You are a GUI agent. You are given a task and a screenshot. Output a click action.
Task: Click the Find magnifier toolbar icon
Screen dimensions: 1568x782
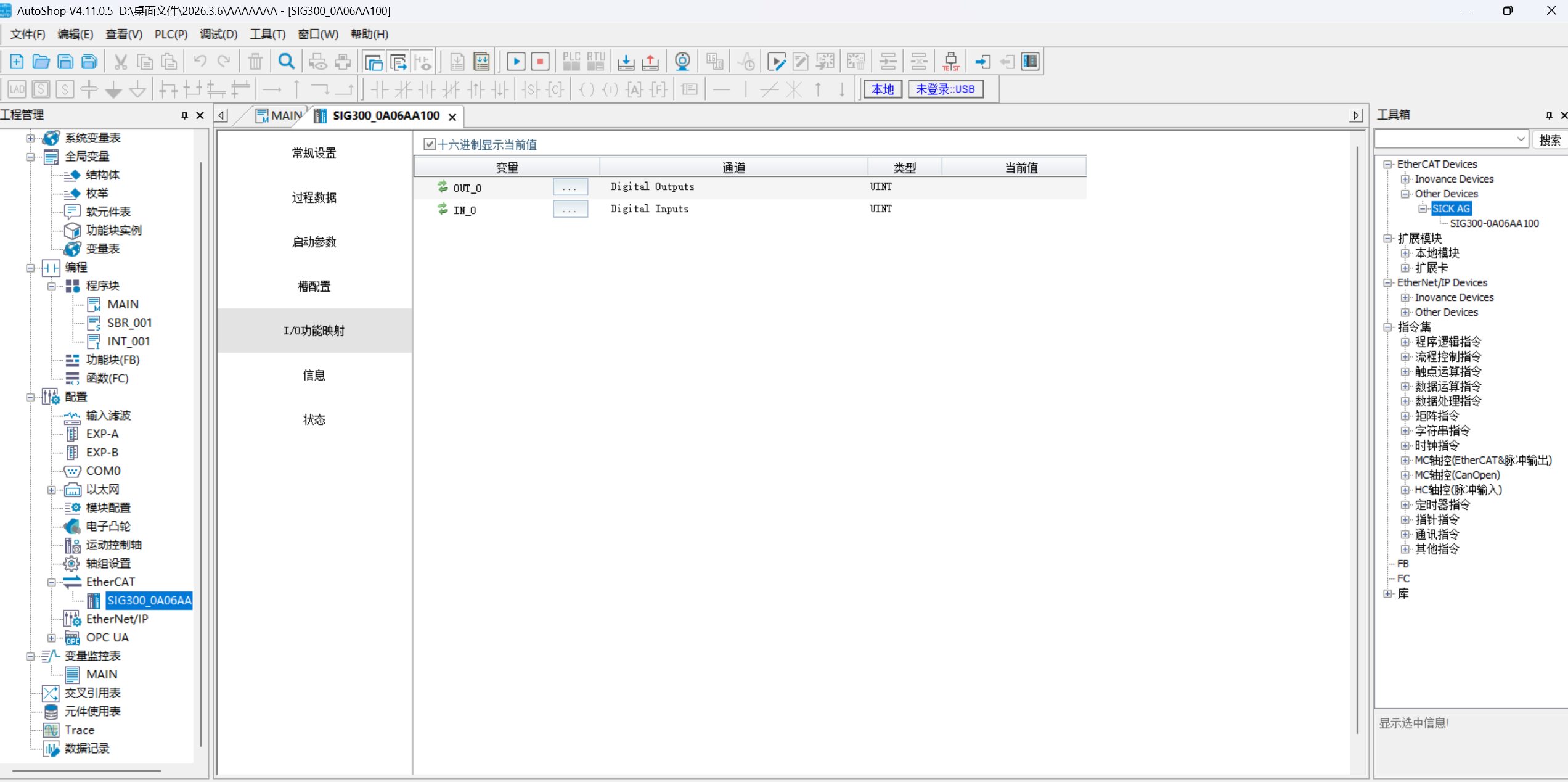point(286,61)
